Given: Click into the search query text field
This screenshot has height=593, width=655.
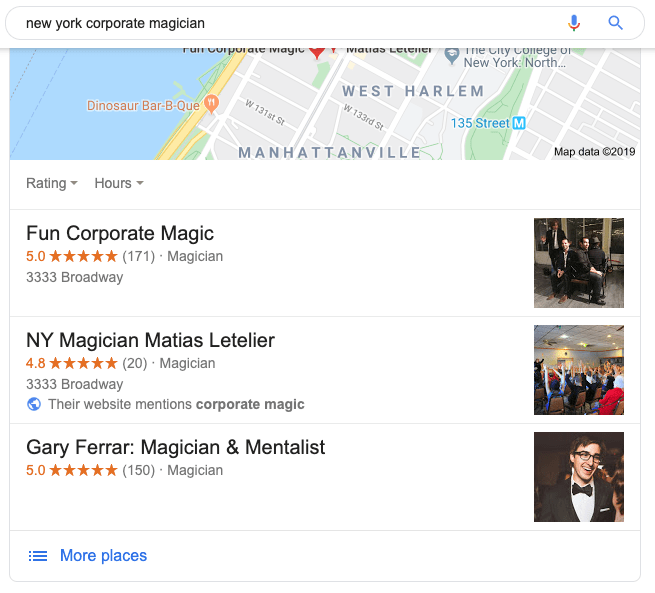Looking at the screenshot, I should coord(288,23).
